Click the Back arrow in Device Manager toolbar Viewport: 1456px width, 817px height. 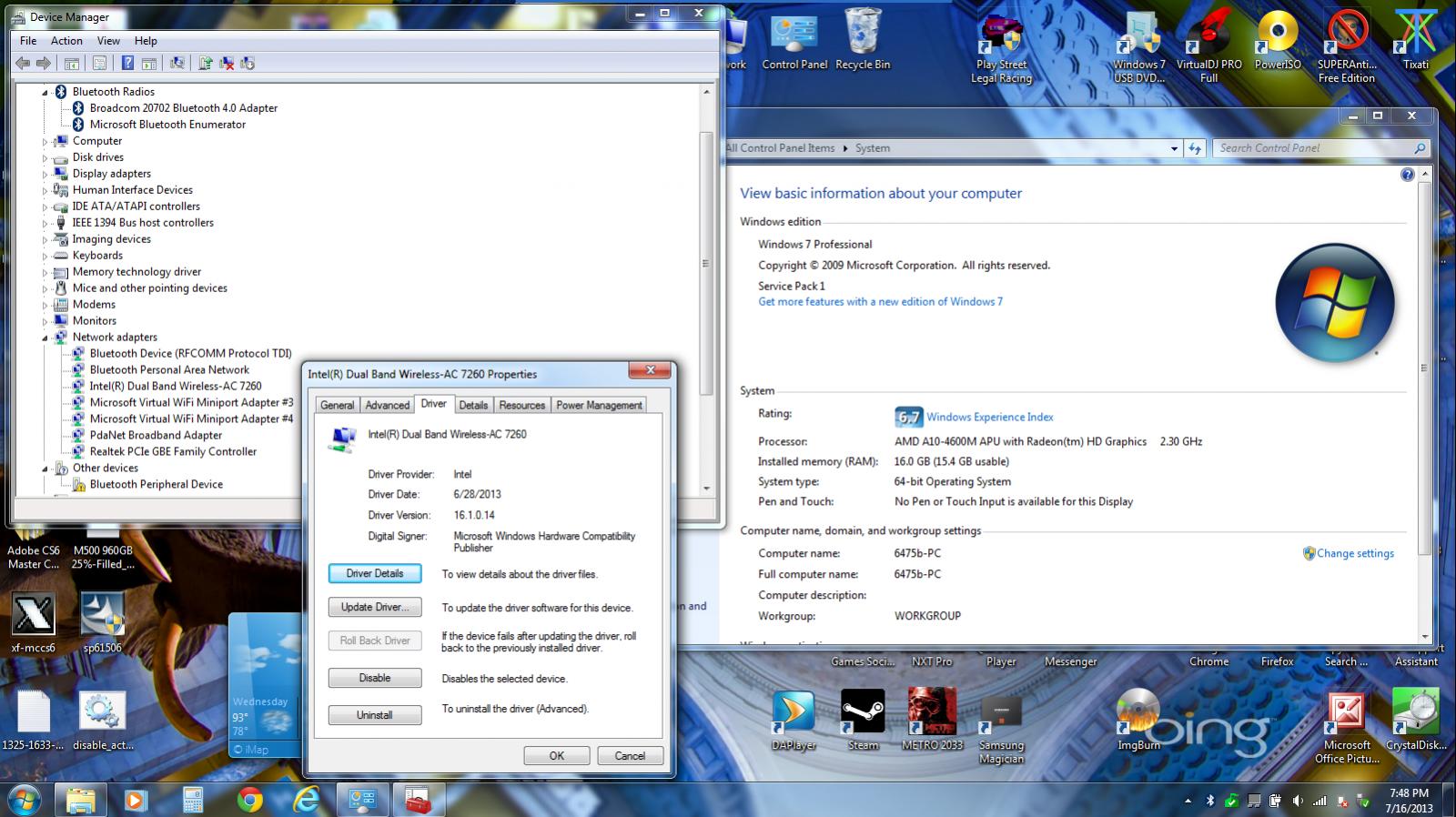pyautogui.click(x=23, y=63)
